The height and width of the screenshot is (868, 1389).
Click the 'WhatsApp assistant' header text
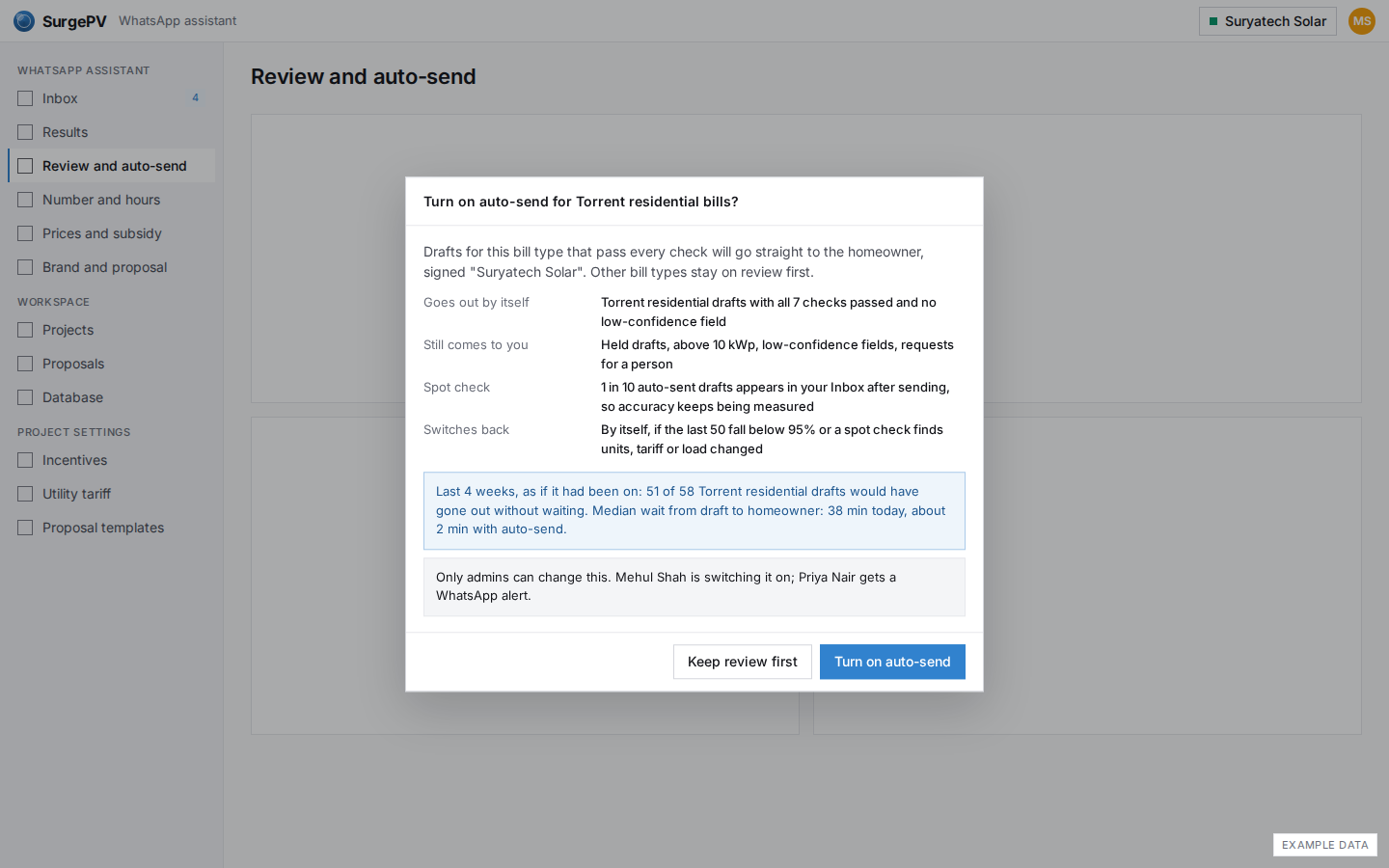(x=177, y=21)
